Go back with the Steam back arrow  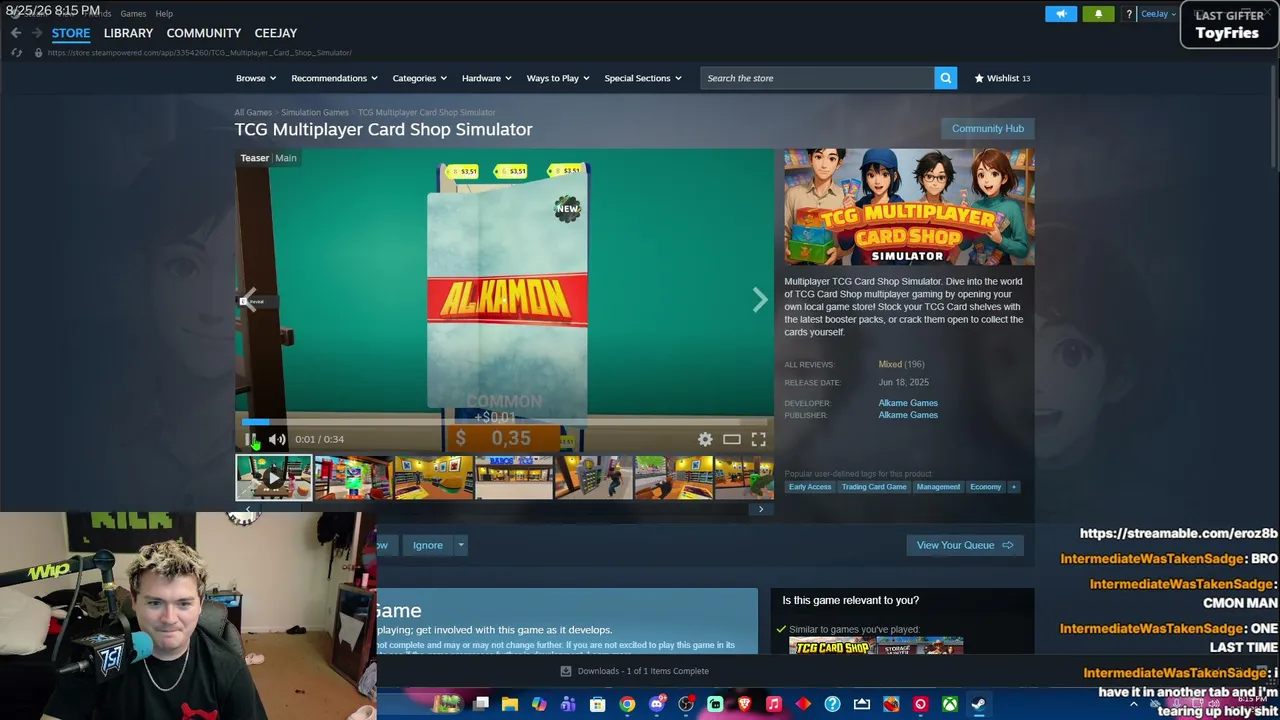point(16,33)
